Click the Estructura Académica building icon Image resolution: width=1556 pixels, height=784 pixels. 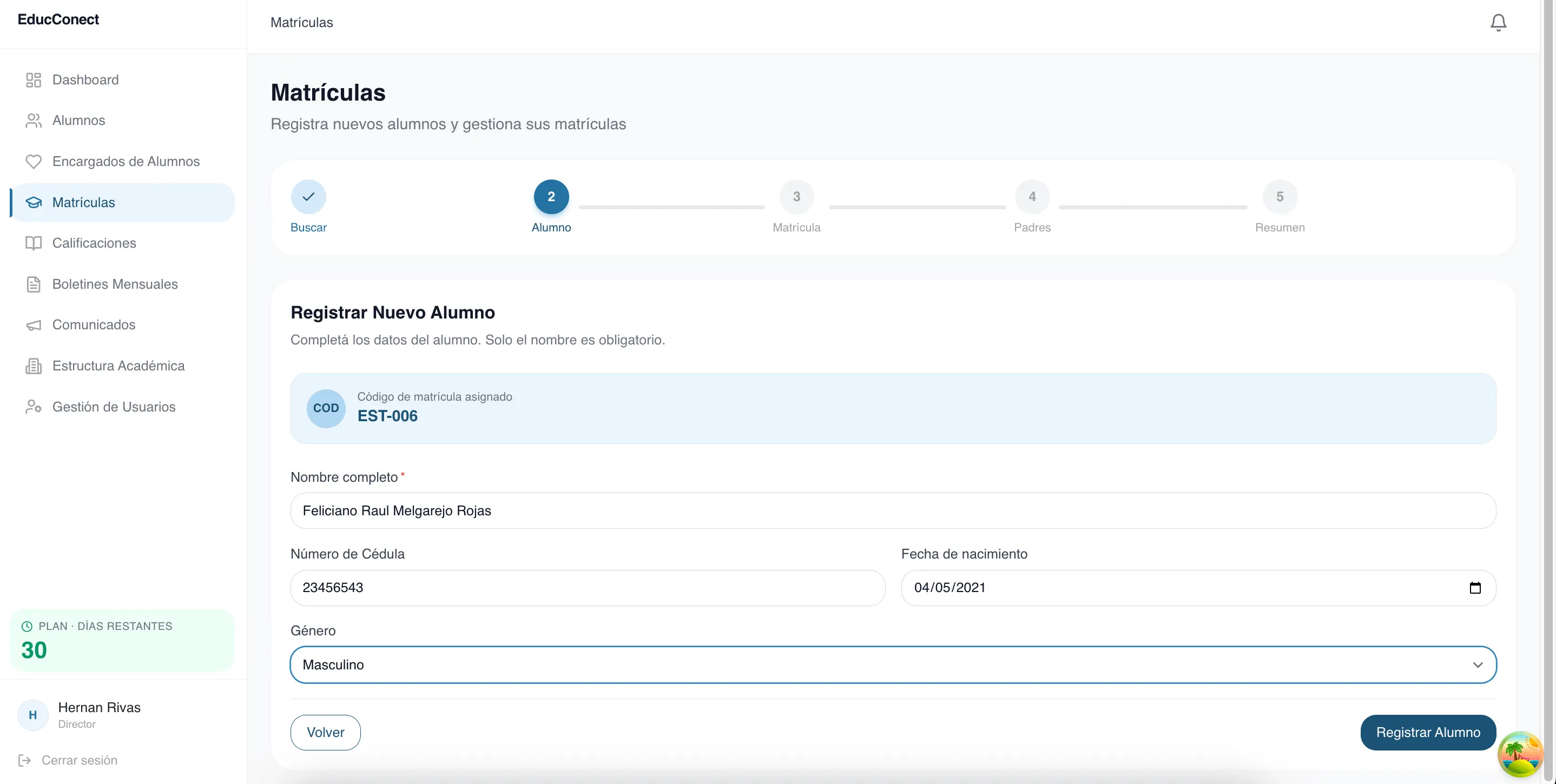click(33, 366)
